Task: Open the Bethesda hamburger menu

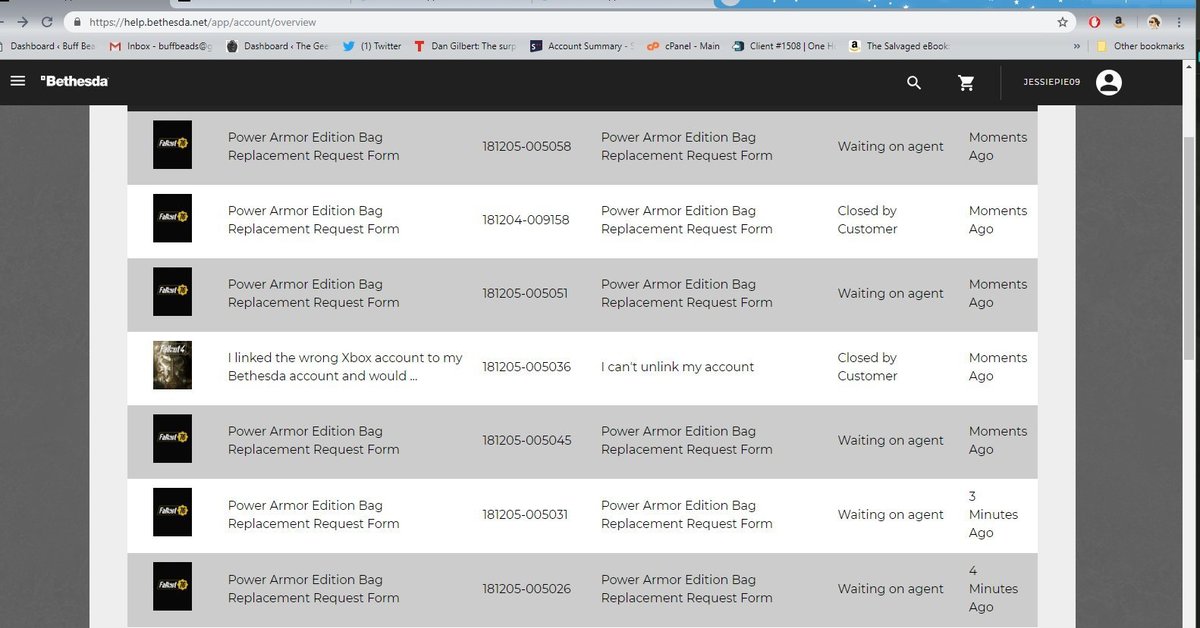Action: click(17, 82)
